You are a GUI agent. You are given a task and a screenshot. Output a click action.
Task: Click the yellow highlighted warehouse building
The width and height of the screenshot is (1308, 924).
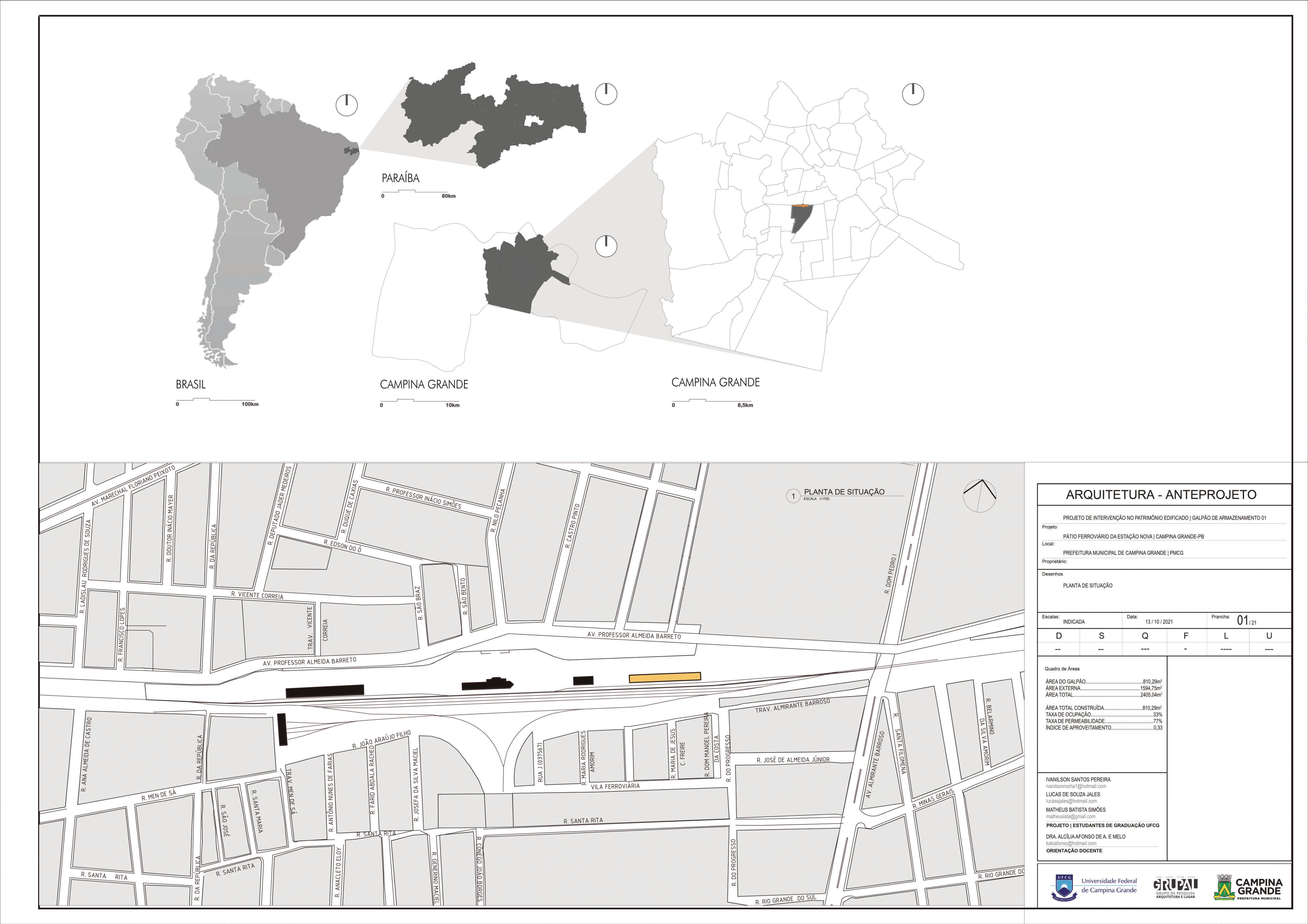pyautogui.click(x=664, y=677)
